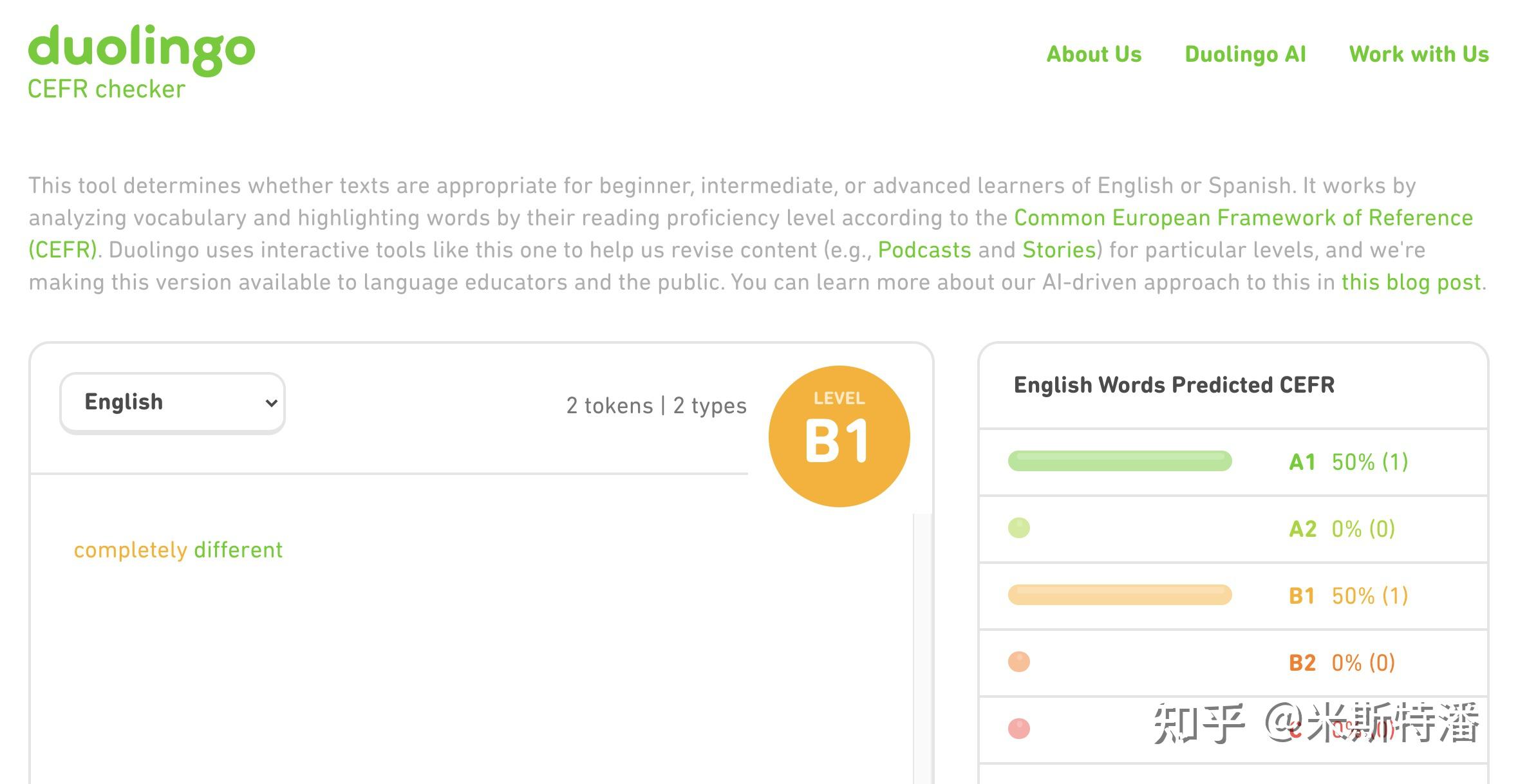Click the B2 orange dot indicator
This screenshot has height=784, width=1518.
[1018, 662]
